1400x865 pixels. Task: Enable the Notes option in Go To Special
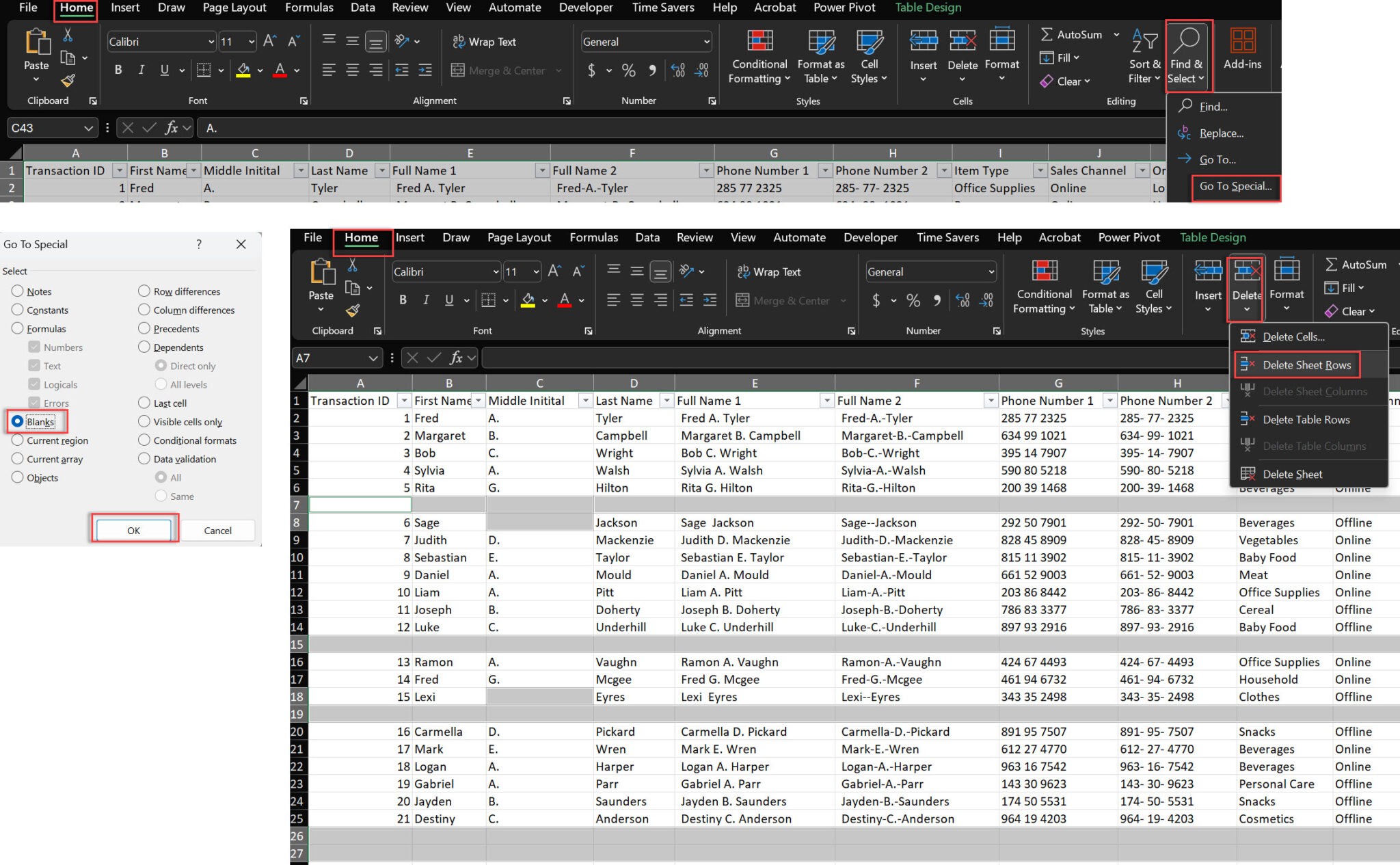click(x=17, y=291)
